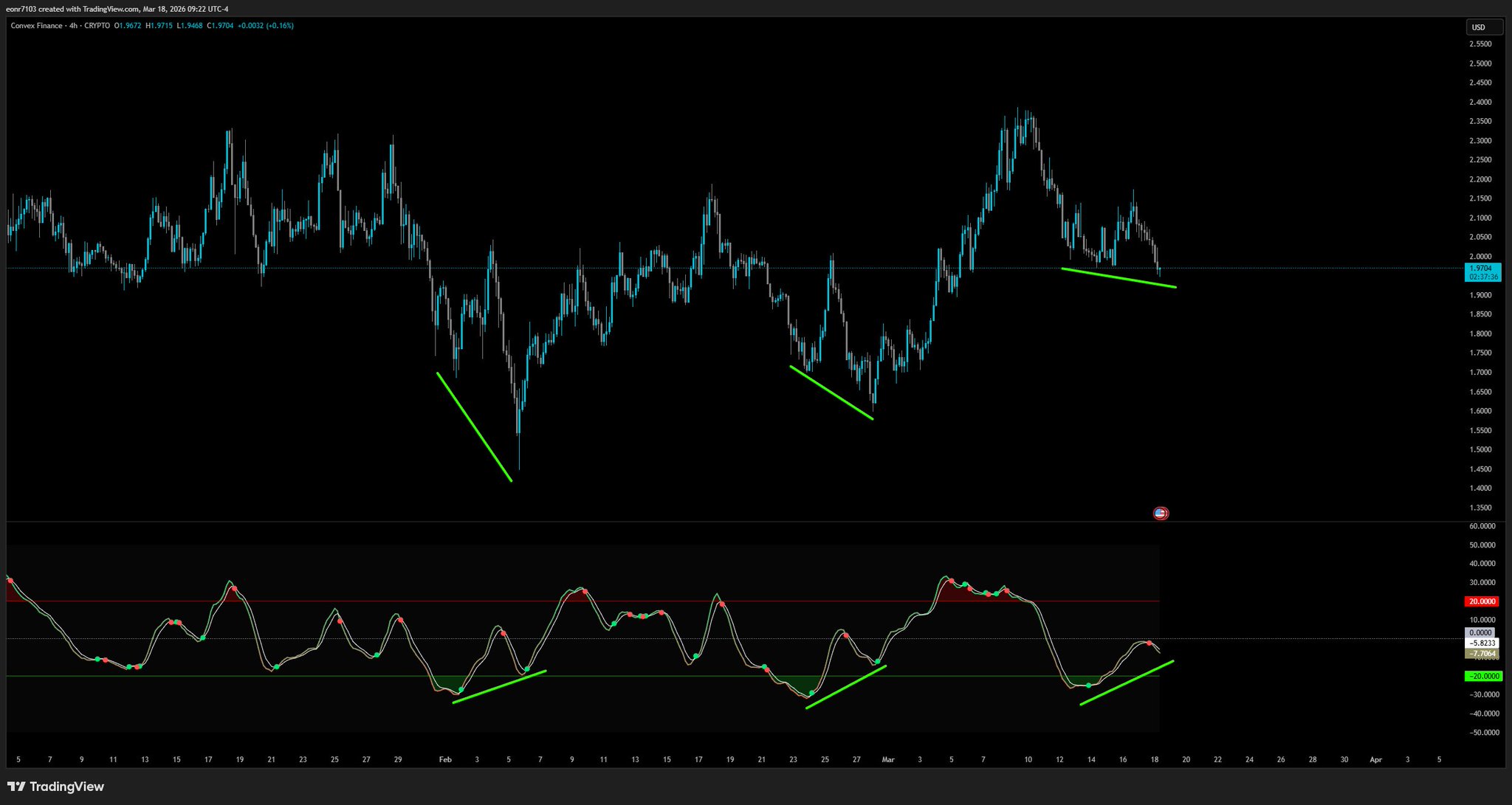Click the US flag economic event icon

pos(1161,514)
